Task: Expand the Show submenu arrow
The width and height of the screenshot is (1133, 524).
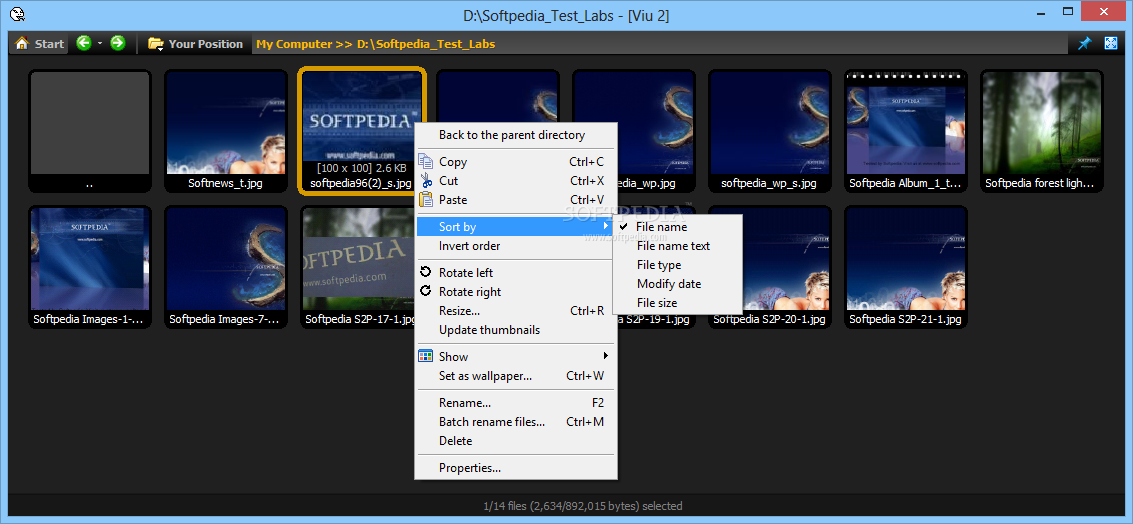Action: coord(606,356)
